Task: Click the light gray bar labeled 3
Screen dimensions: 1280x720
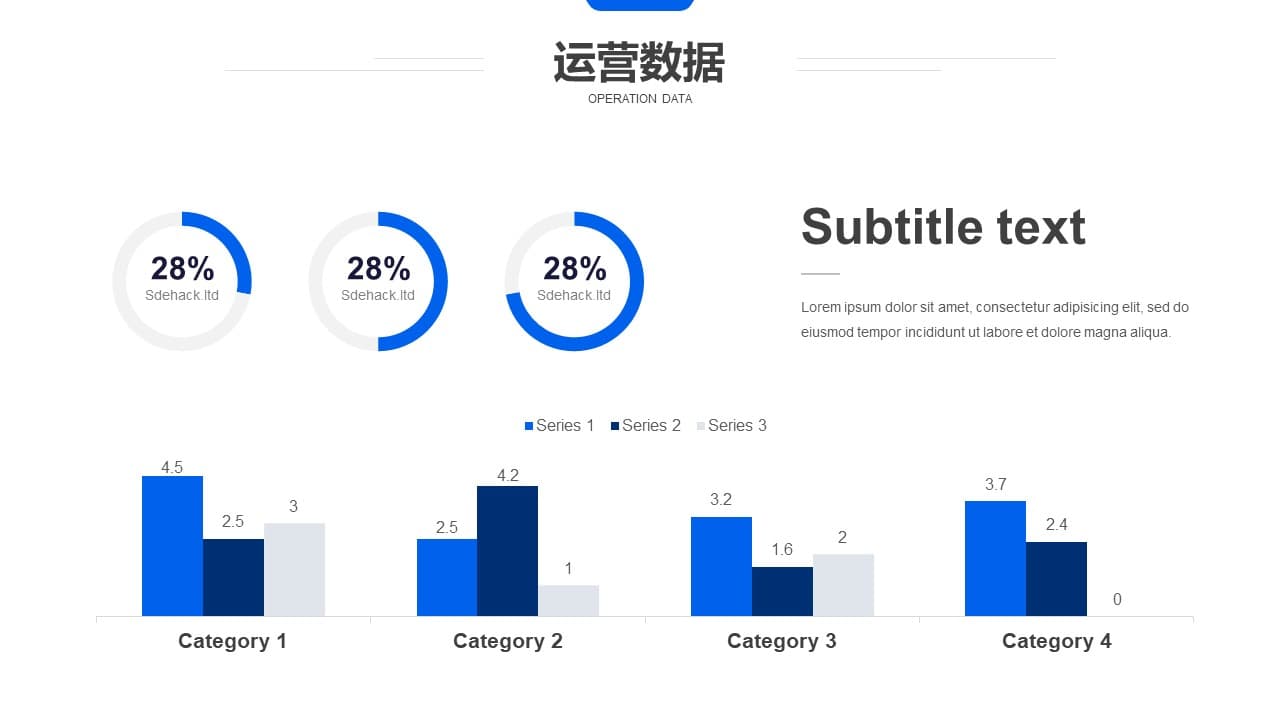Action: tap(294, 569)
